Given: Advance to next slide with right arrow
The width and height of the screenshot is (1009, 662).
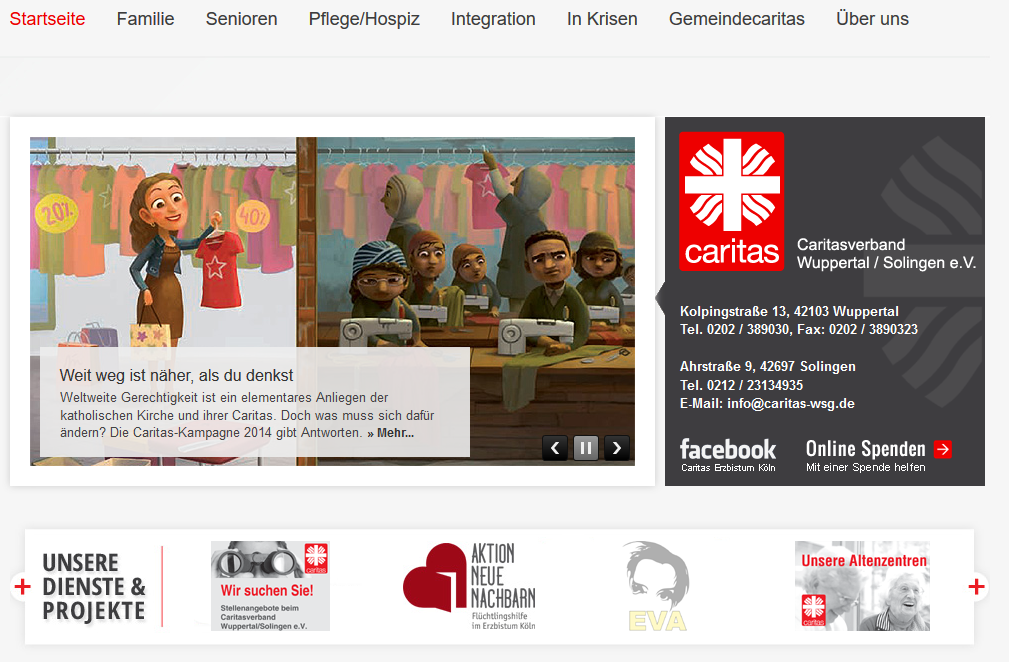Looking at the screenshot, I should [616, 448].
